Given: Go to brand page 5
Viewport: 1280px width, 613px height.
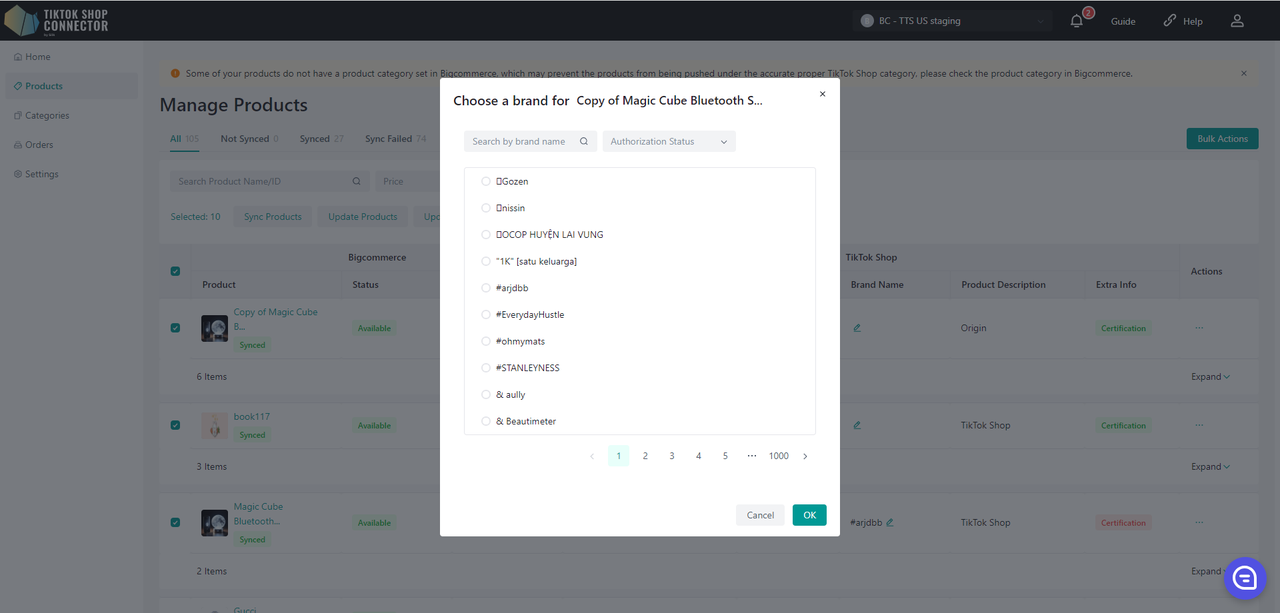Looking at the screenshot, I should click(725, 456).
